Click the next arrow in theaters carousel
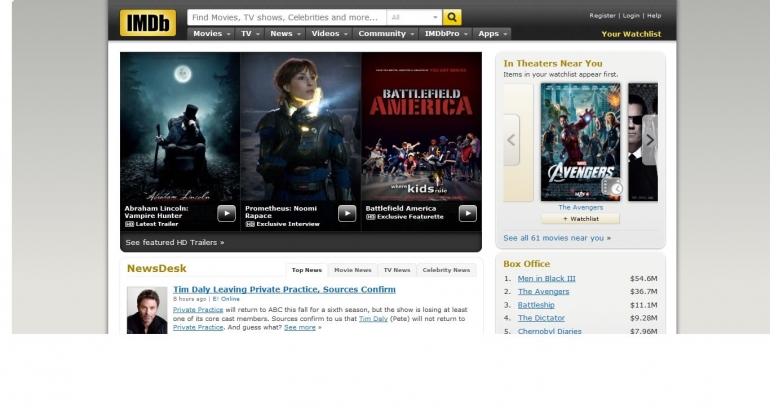The width and height of the screenshot is (770, 410). 650,140
